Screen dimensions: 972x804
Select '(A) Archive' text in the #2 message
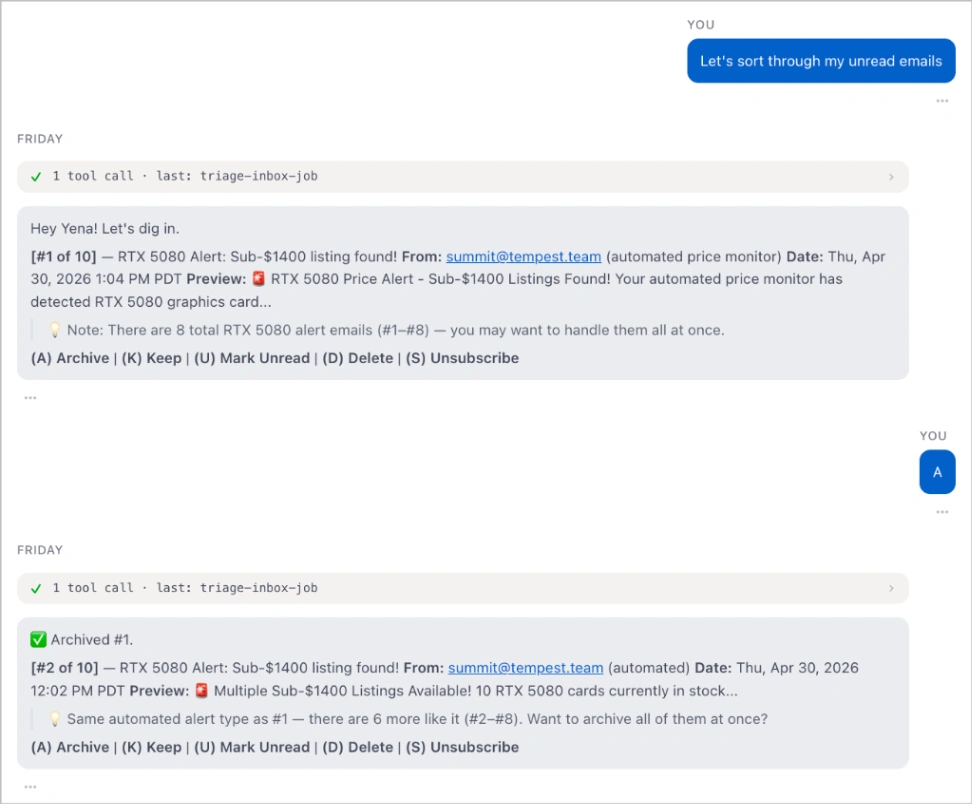(70, 748)
